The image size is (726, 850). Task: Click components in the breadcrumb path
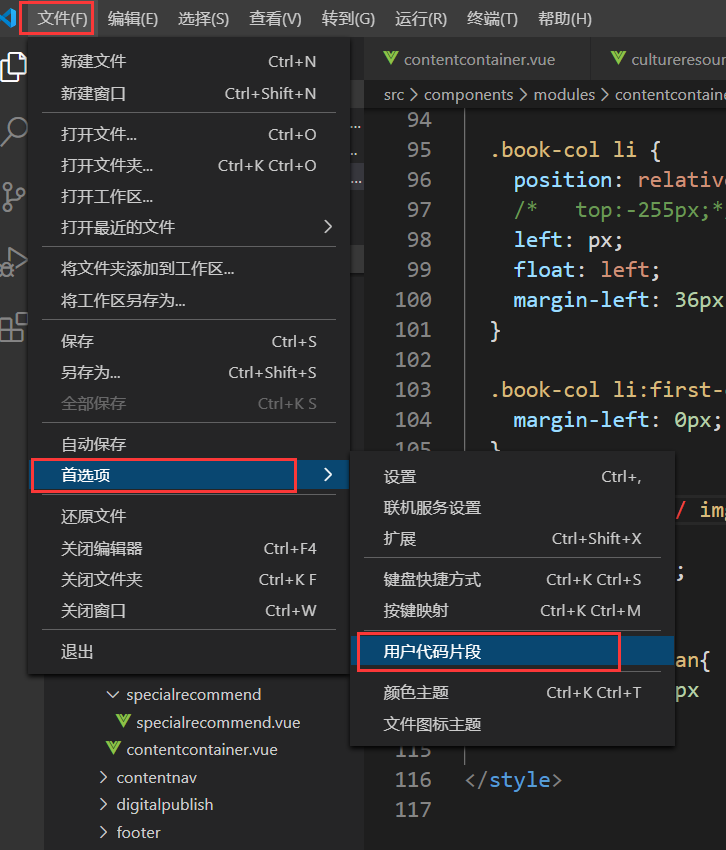(468, 95)
